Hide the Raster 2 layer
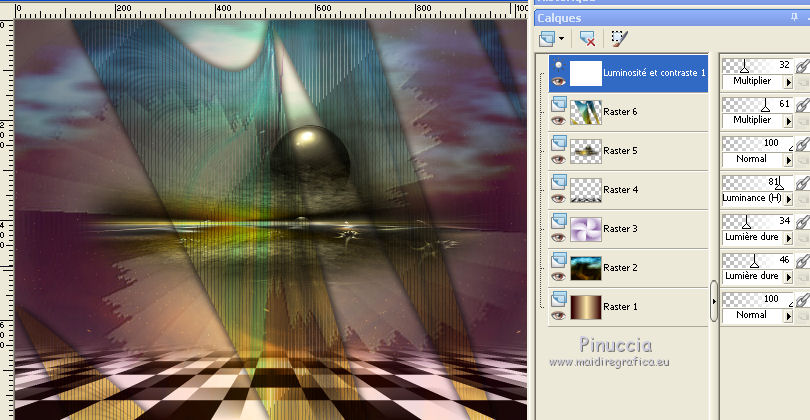This screenshot has width=810, height=420. [x=558, y=276]
